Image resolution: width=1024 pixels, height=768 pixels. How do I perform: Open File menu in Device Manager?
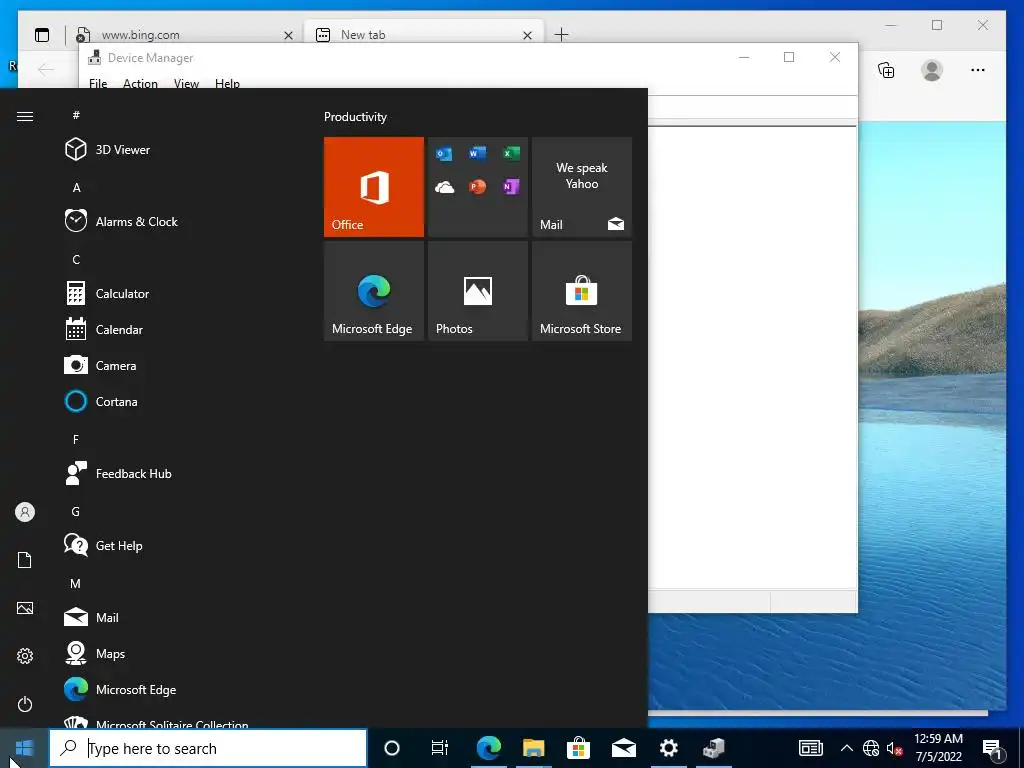coord(98,83)
